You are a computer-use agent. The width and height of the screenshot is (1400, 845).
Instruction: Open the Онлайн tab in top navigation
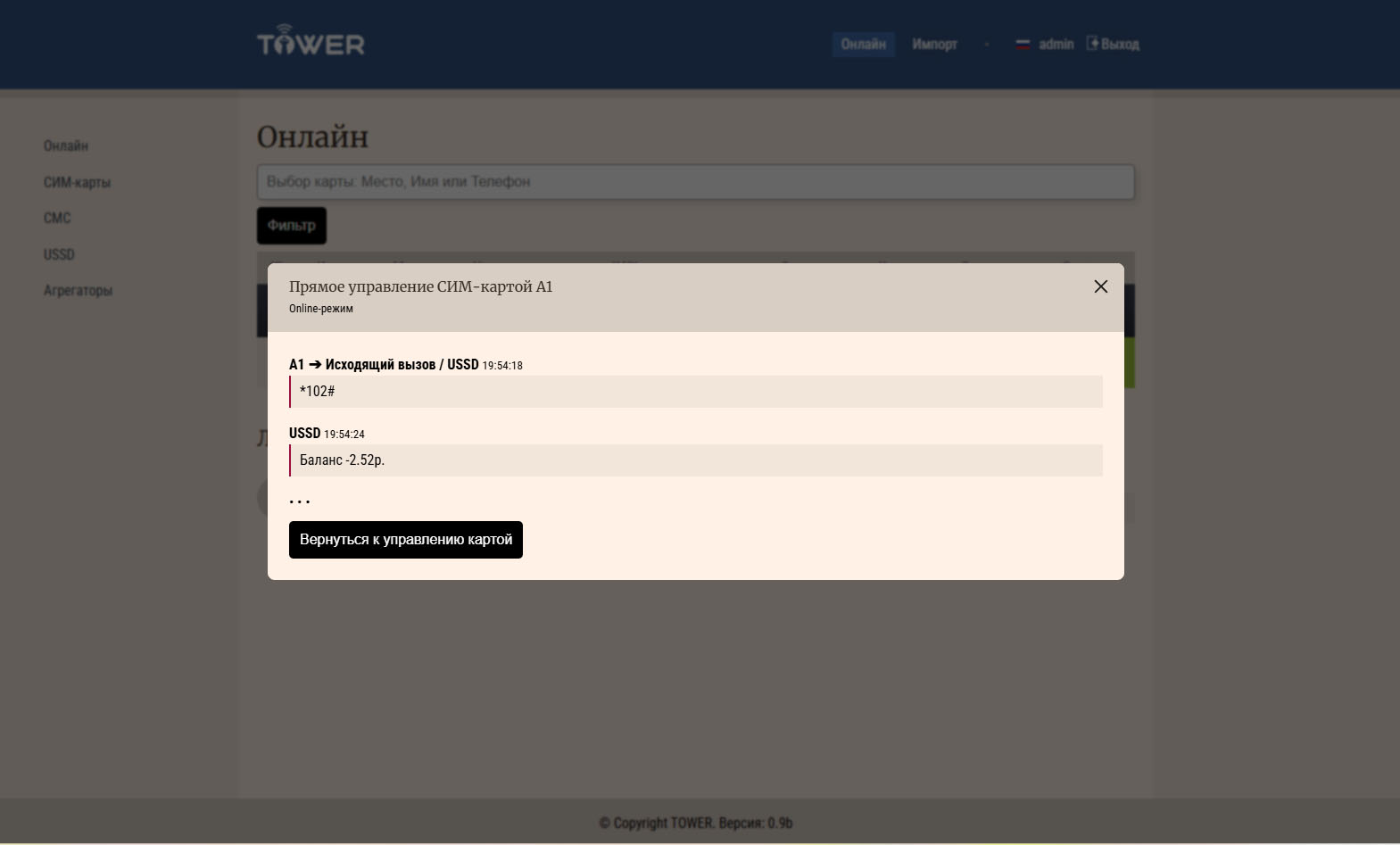pyautogui.click(x=863, y=45)
